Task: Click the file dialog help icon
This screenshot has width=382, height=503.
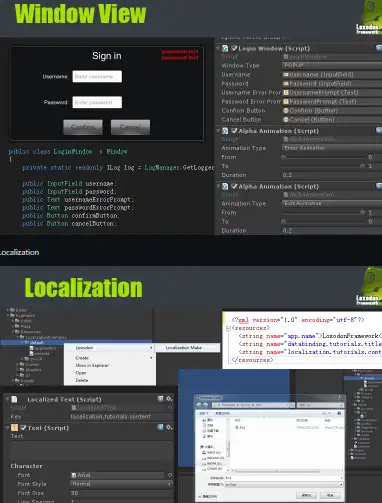Action: (339, 413)
